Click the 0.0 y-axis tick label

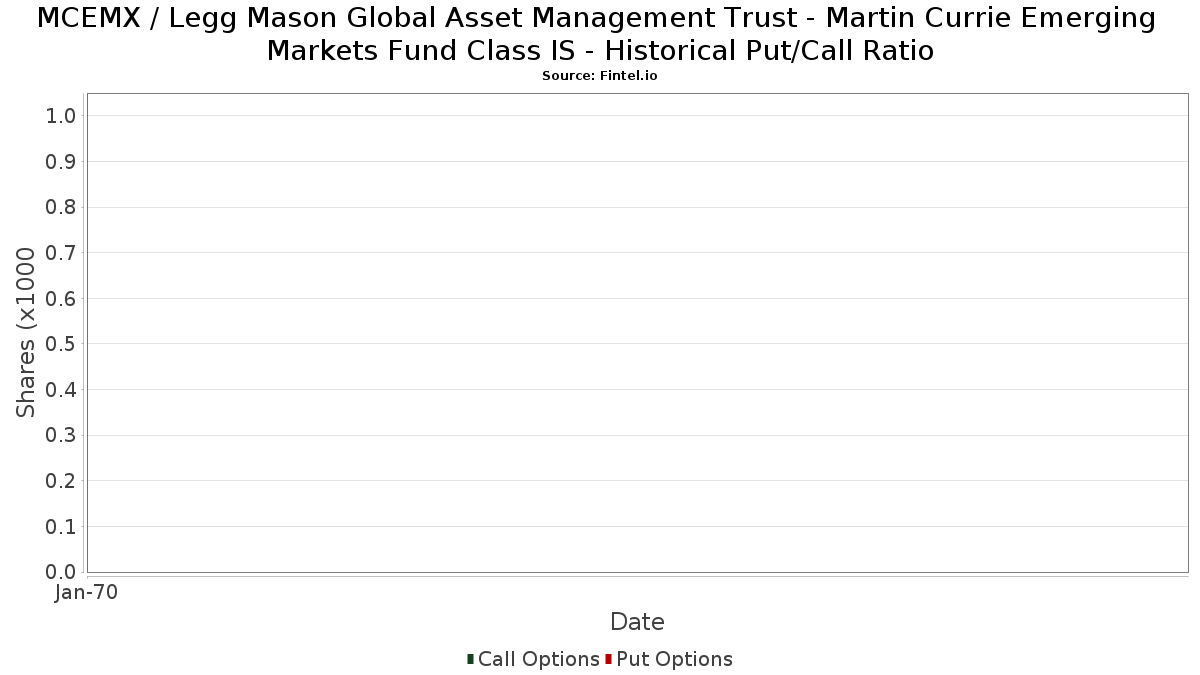61,572
